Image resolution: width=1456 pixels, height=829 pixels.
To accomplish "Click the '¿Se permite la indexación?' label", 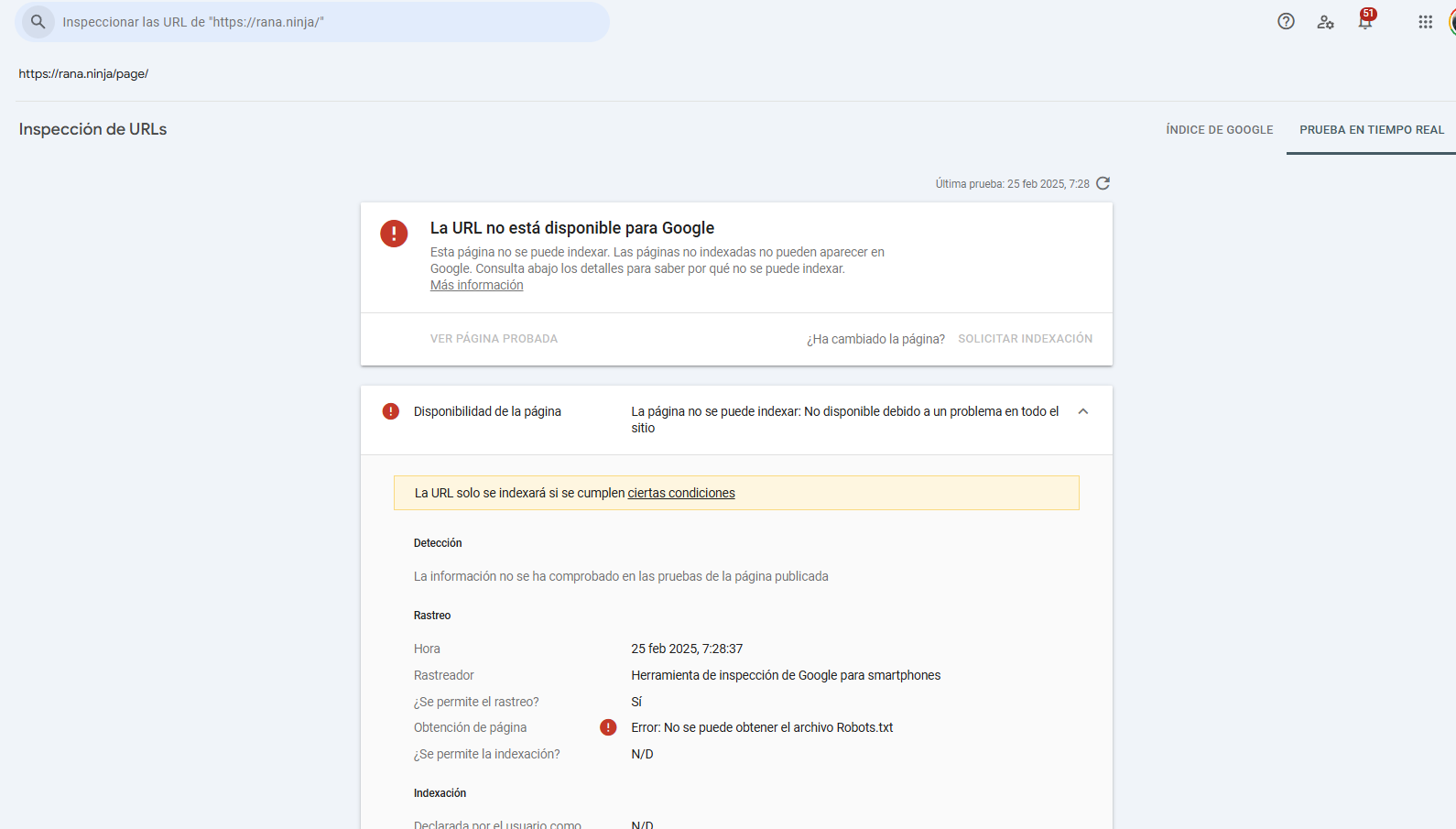I will (487, 754).
